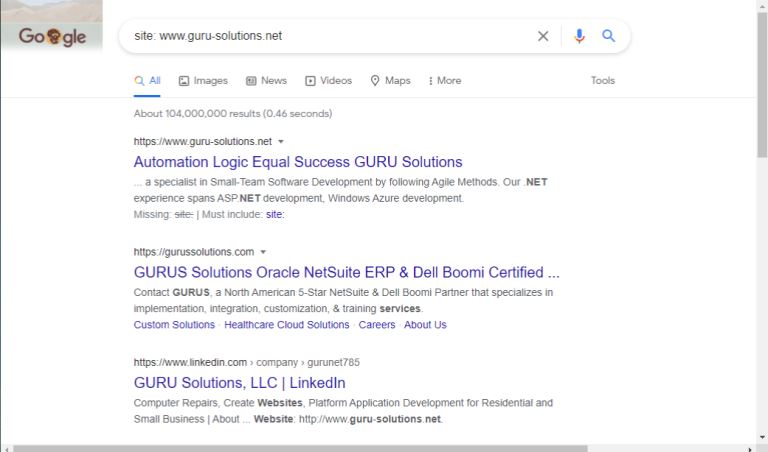768x452 pixels.
Task: Open the Healthcare Cloud Solutions sitelink
Action: [x=287, y=325]
